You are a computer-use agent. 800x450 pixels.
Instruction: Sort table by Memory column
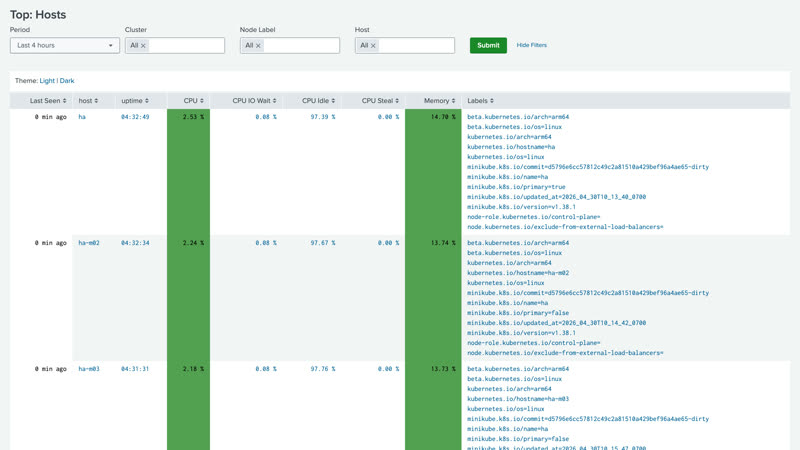(x=440, y=101)
